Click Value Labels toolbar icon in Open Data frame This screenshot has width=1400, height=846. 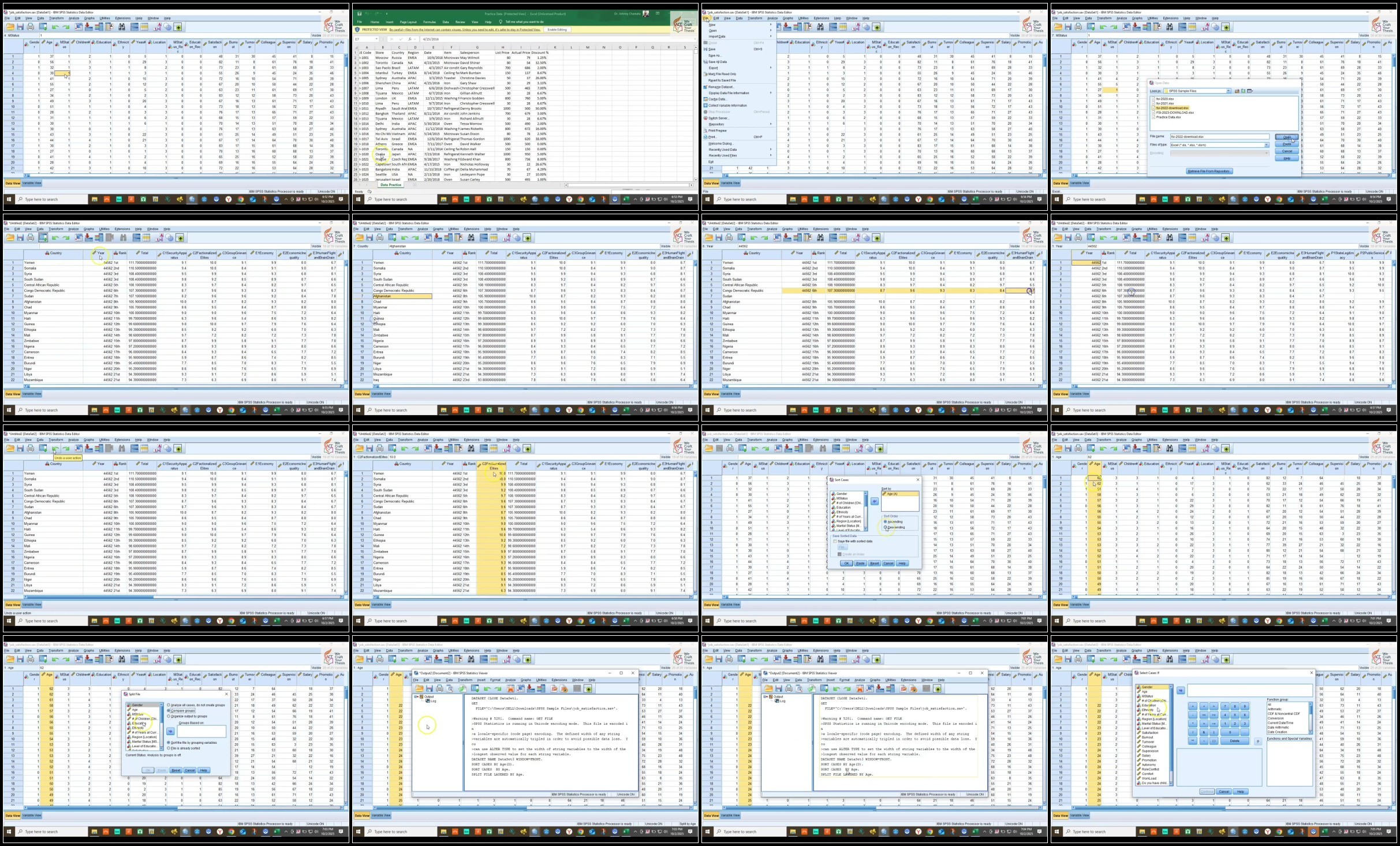click(x=1204, y=27)
